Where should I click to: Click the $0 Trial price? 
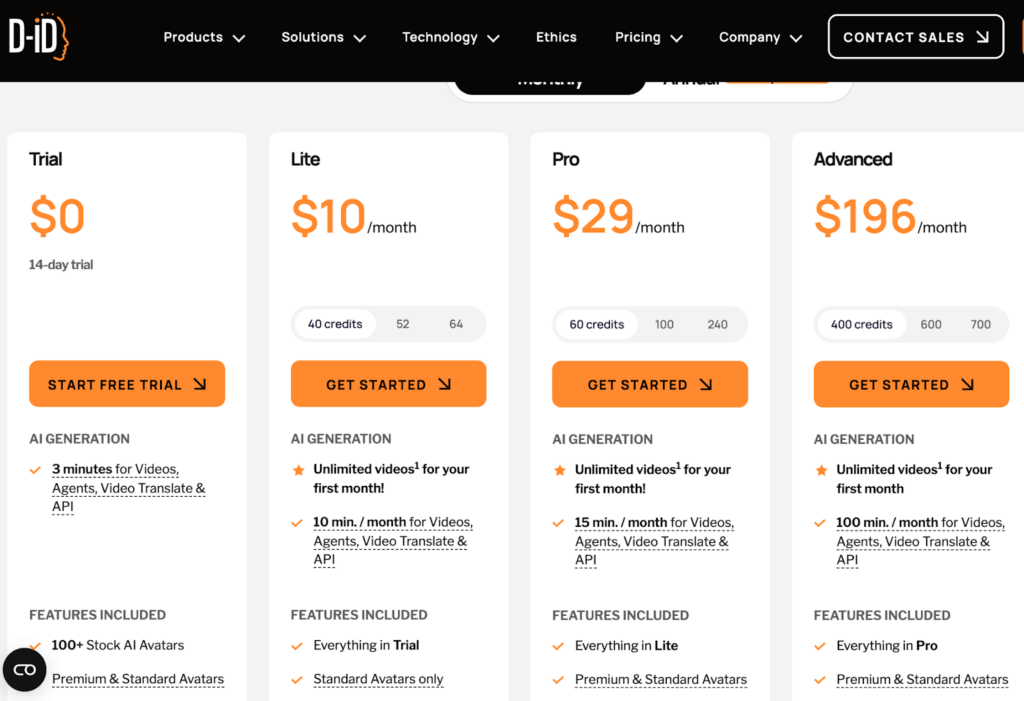coord(57,216)
